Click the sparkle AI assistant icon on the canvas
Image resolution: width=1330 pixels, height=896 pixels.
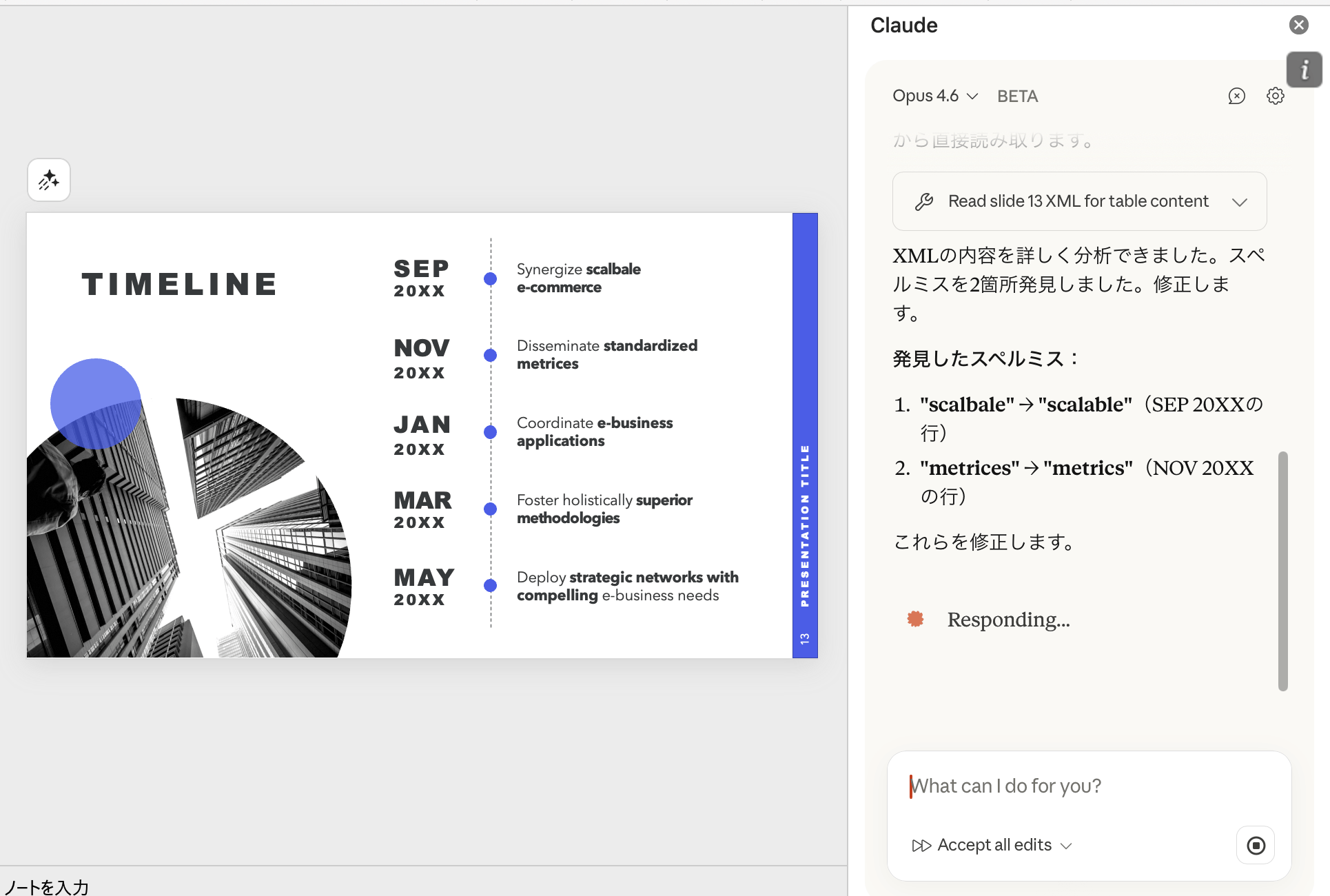pos(48,180)
